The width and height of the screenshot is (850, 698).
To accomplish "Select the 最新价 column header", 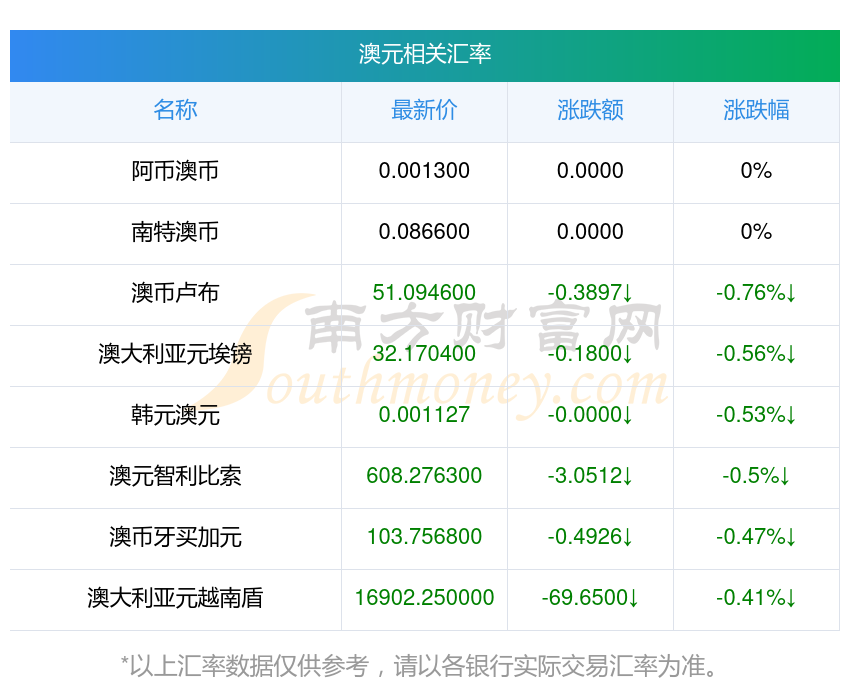I will [x=424, y=110].
